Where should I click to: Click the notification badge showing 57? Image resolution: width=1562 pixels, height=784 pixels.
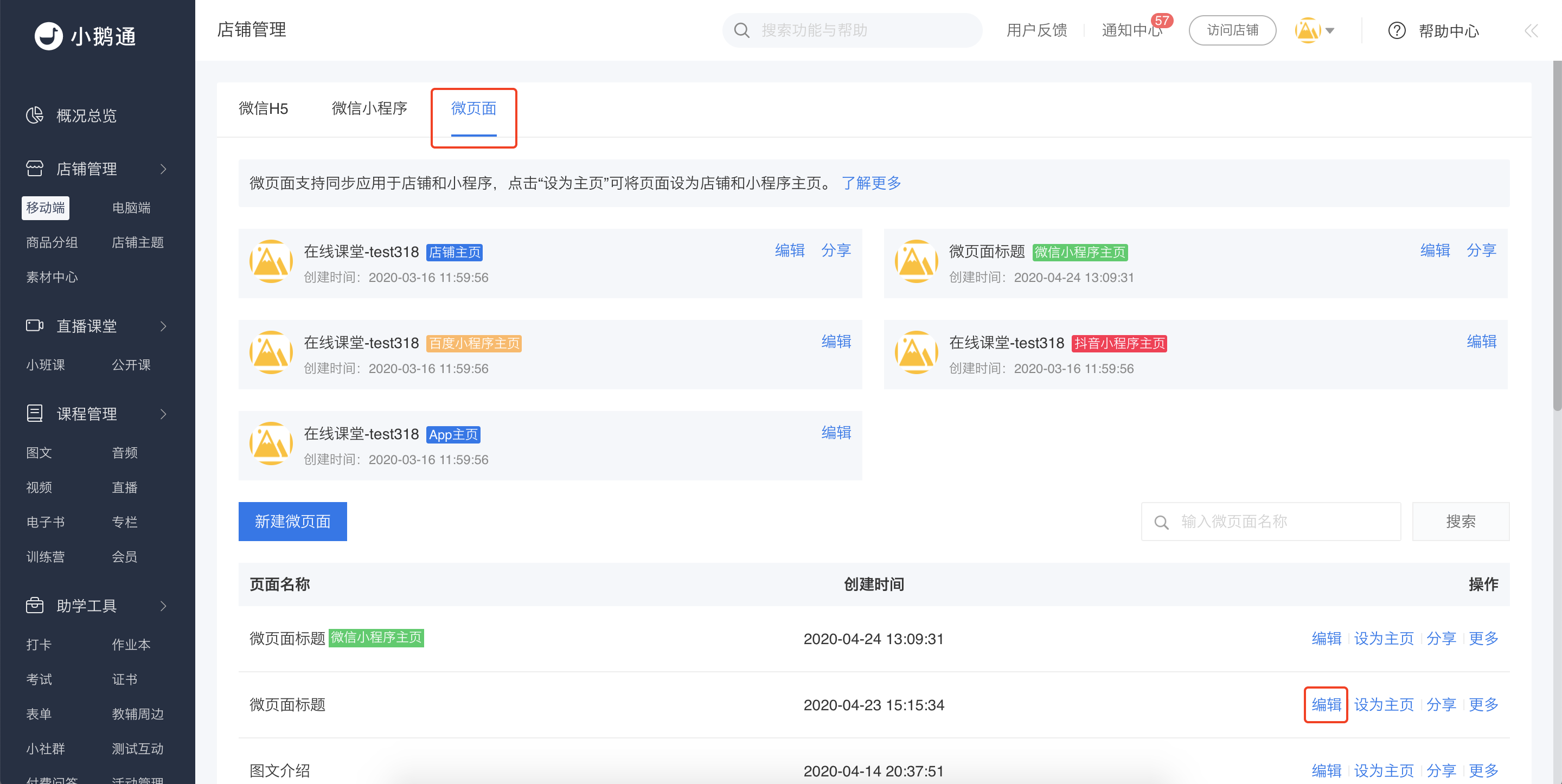pos(1162,21)
